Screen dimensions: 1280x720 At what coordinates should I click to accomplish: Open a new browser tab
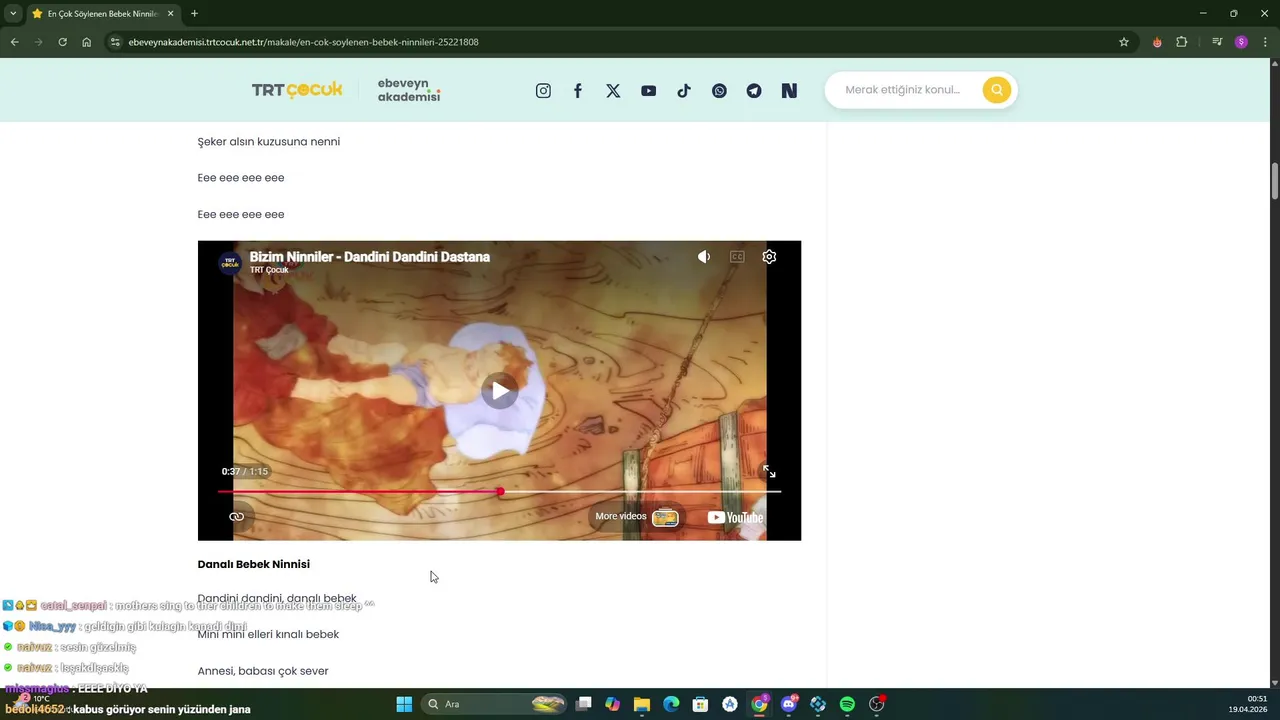coord(194,14)
